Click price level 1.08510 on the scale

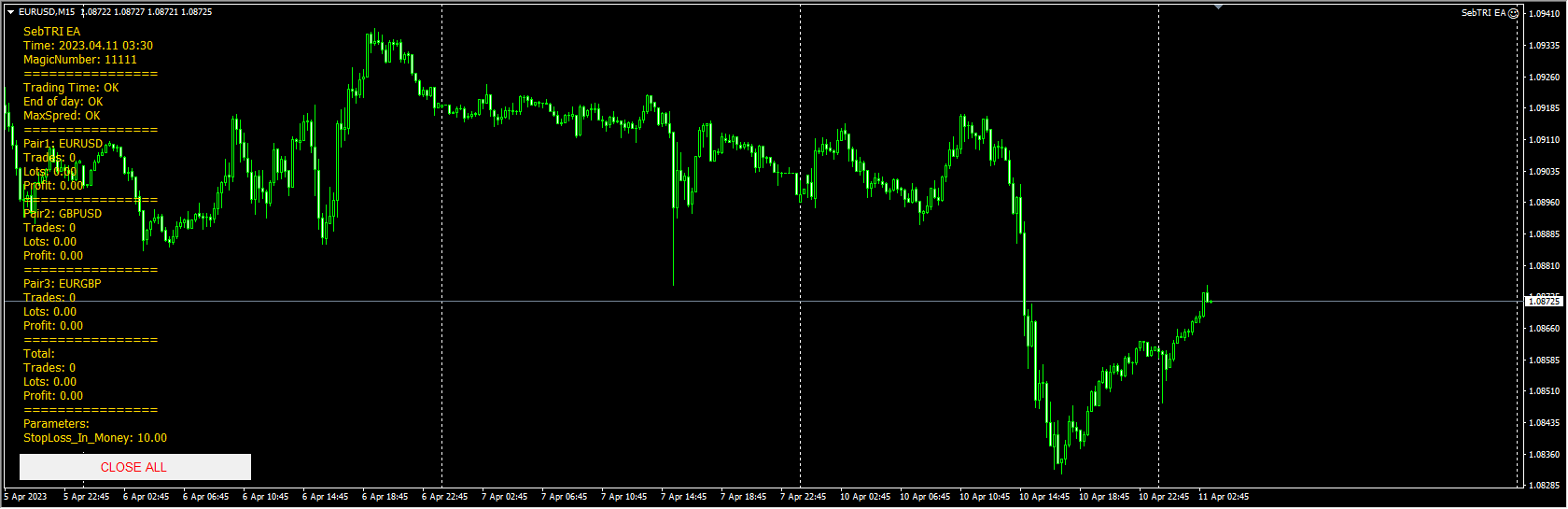[1544, 391]
